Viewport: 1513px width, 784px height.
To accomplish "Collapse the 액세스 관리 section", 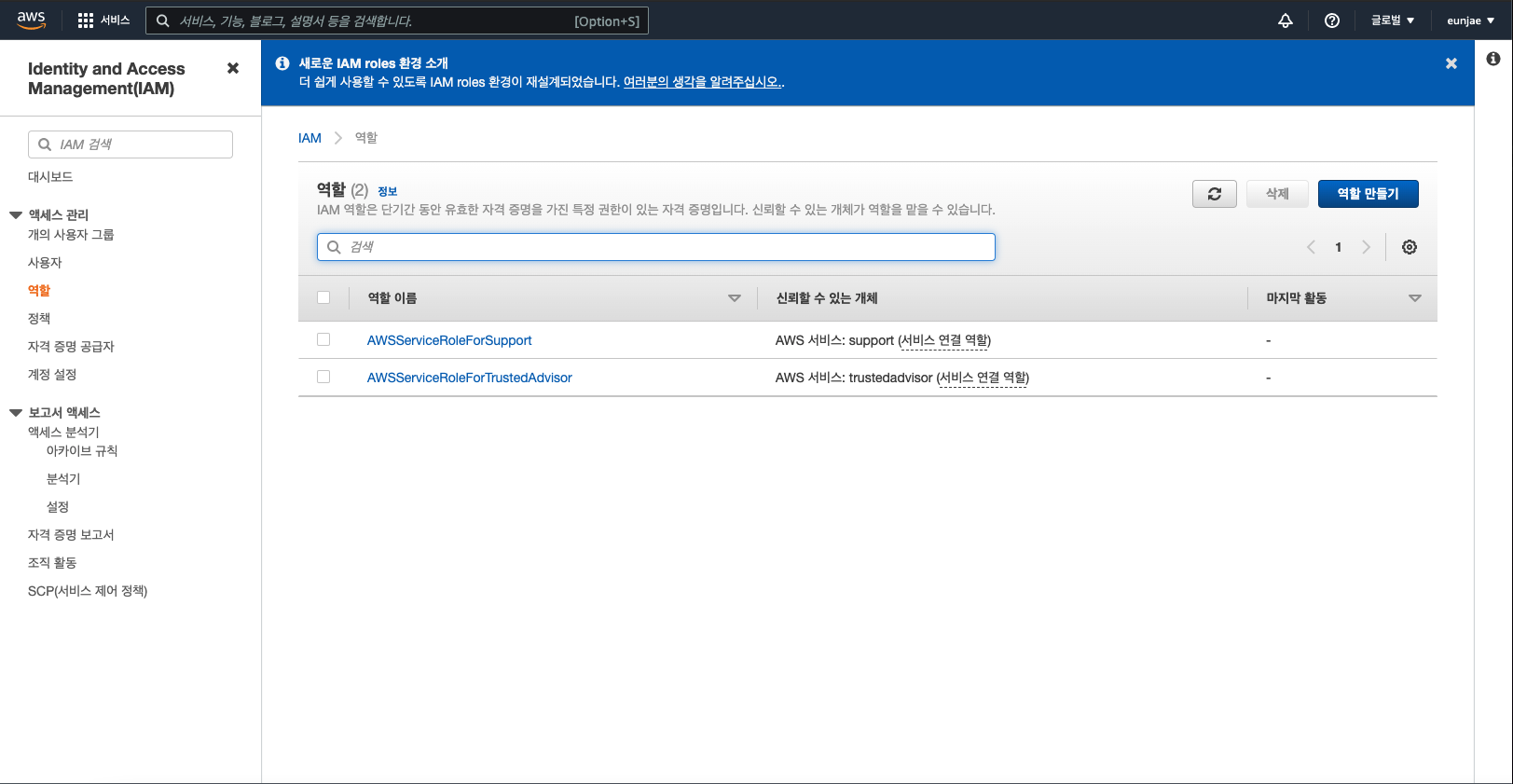I will point(16,214).
